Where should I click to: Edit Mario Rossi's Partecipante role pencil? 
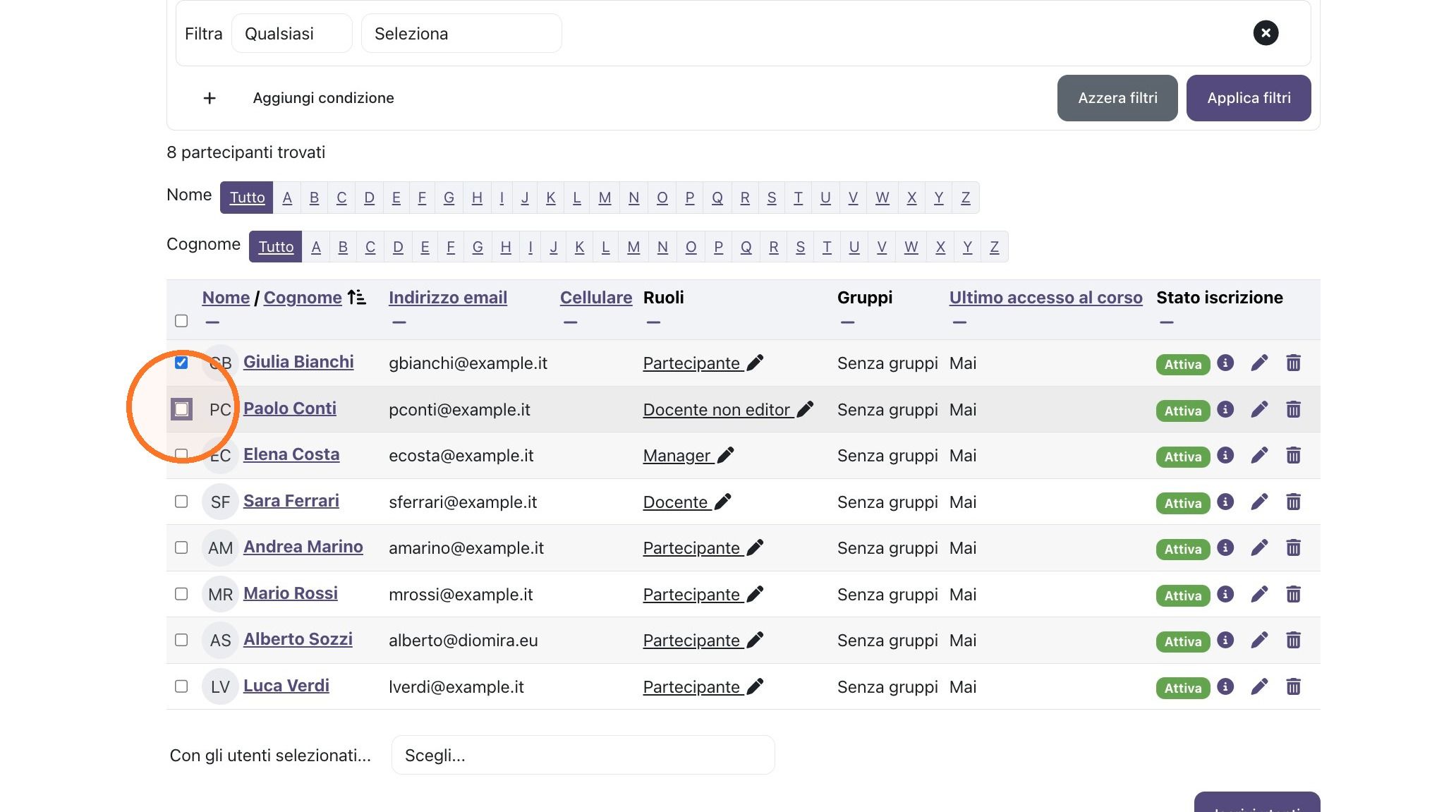coord(755,594)
